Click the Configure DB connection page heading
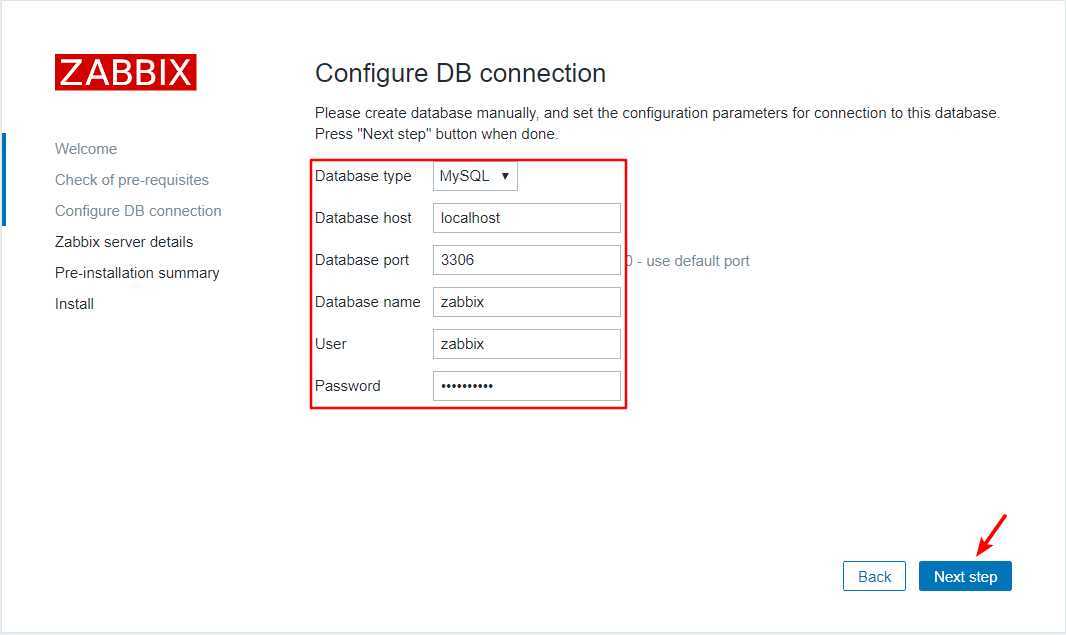The image size is (1066, 635). [x=460, y=73]
